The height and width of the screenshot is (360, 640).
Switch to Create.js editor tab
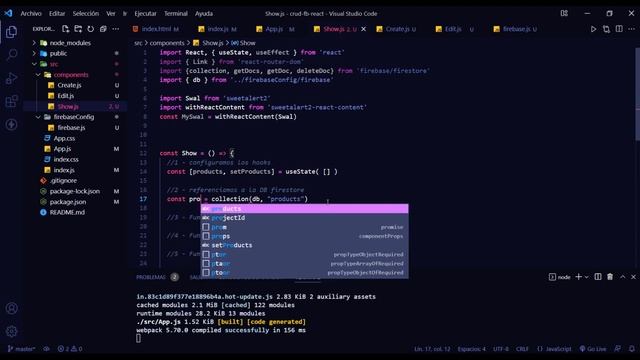pos(396,29)
